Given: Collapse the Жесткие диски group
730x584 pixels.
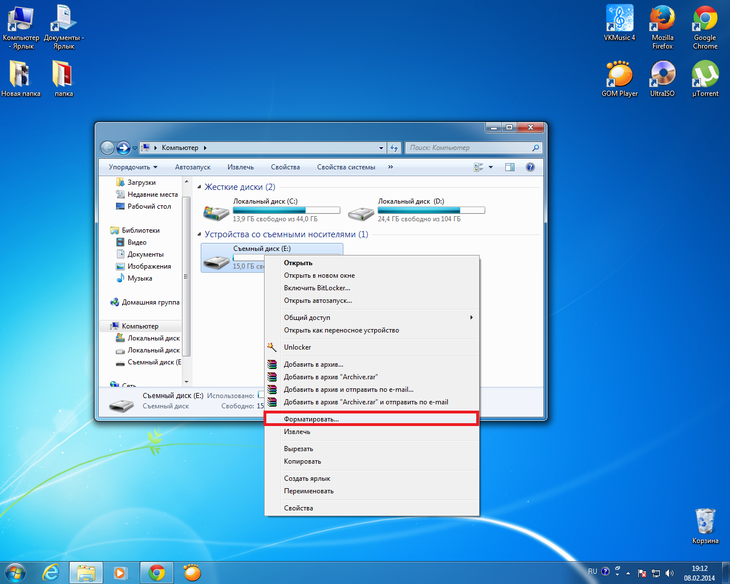Looking at the screenshot, I should tap(199, 187).
